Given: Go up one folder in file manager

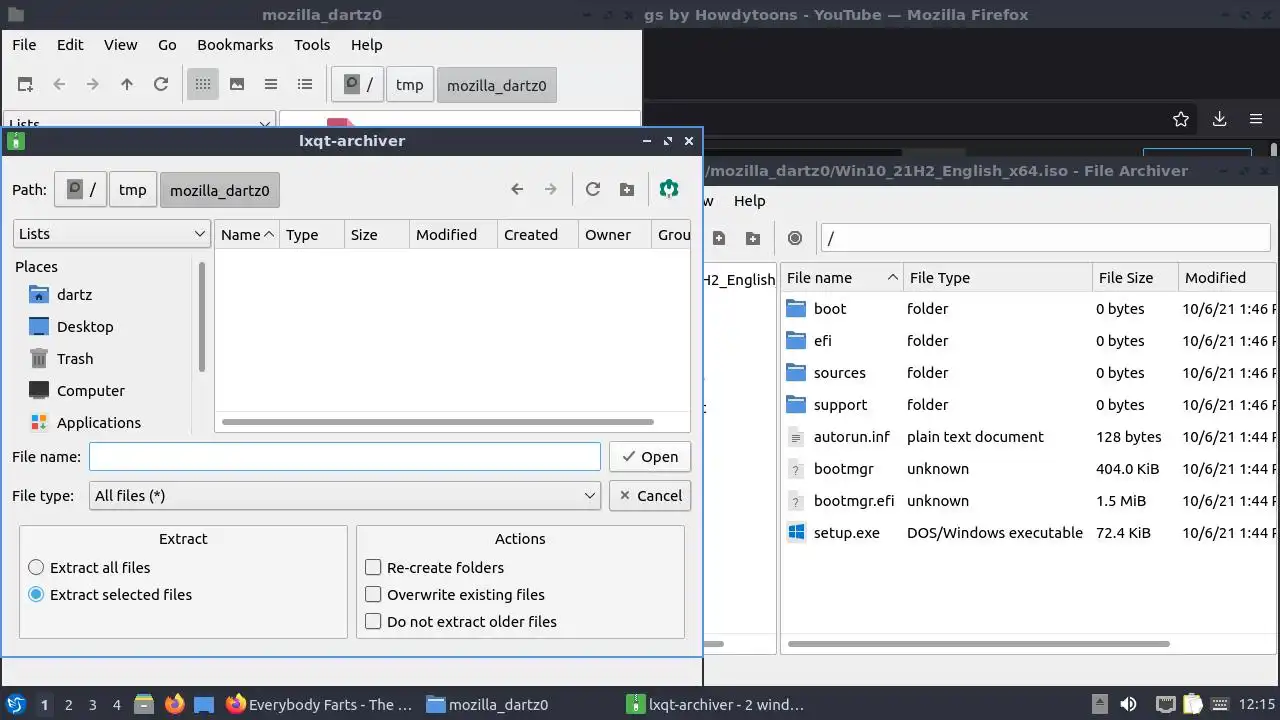Looking at the screenshot, I should (x=126, y=84).
